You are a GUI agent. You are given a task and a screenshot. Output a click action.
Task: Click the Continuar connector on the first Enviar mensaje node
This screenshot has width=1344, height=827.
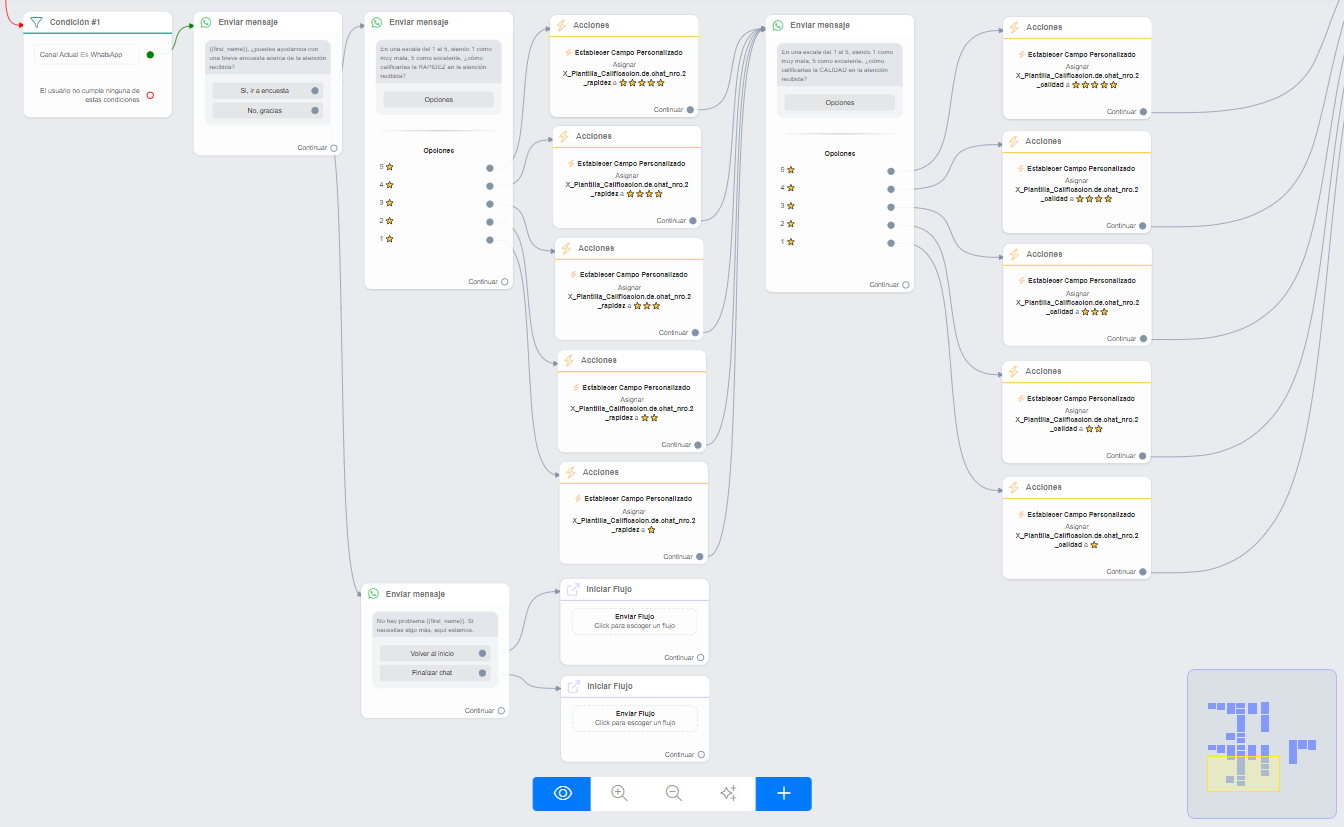(334, 148)
